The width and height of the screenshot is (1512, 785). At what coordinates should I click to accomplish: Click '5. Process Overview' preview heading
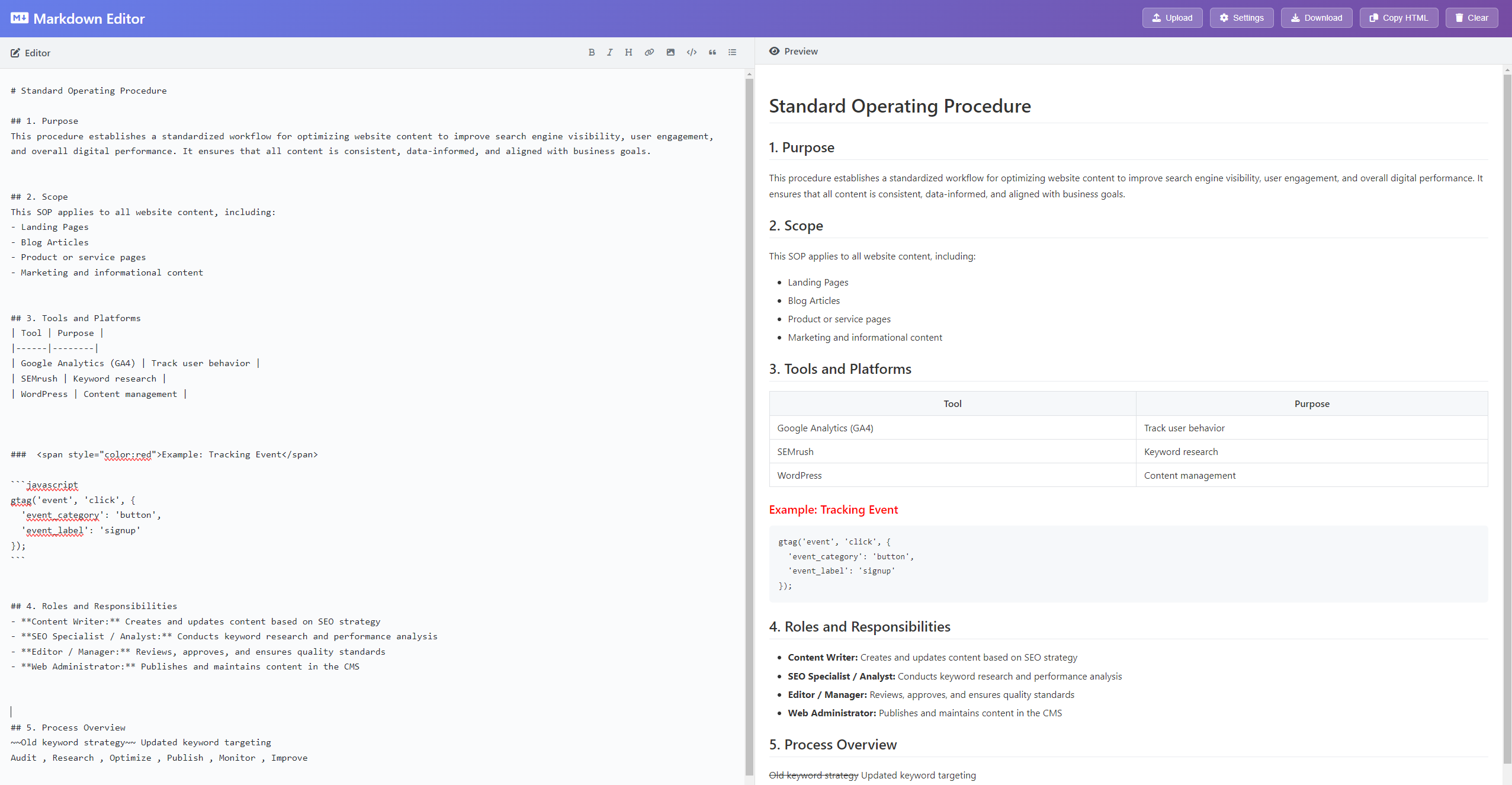[x=833, y=745]
